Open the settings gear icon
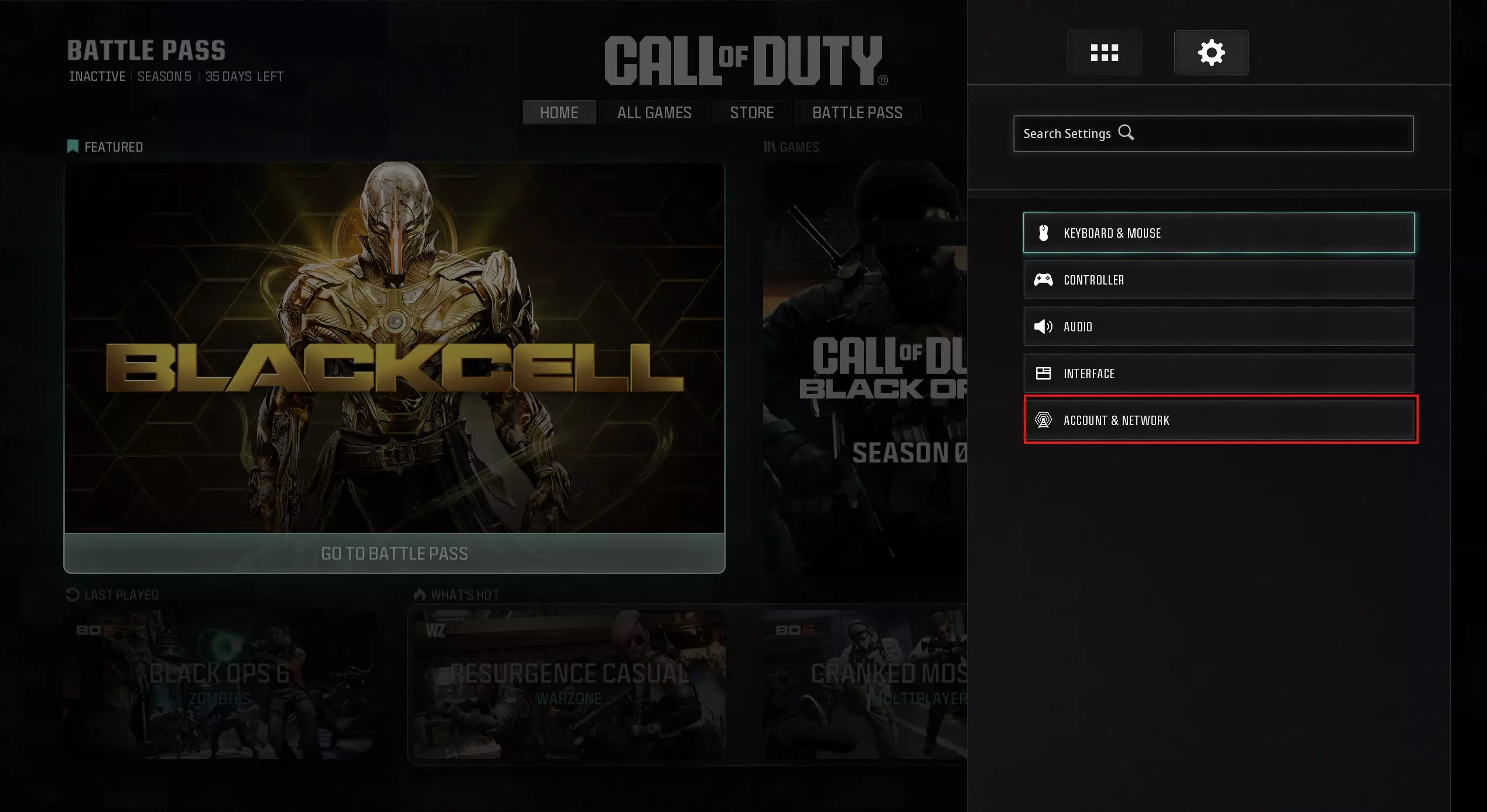 (1211, 53)
